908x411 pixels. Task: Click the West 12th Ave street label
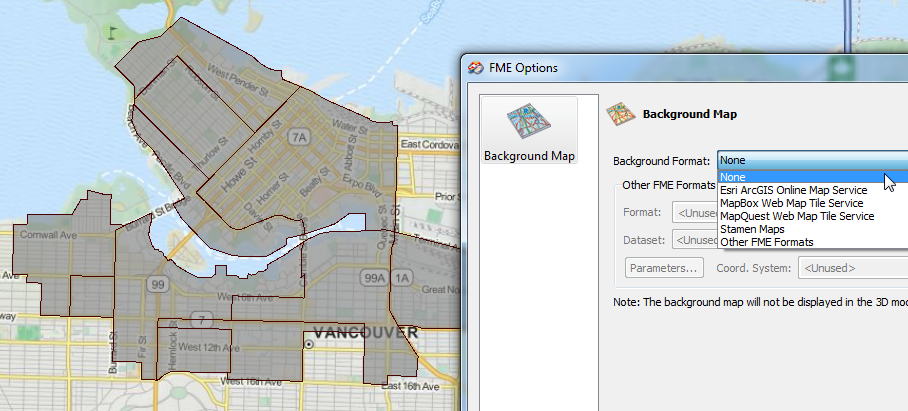pos(209,348)
